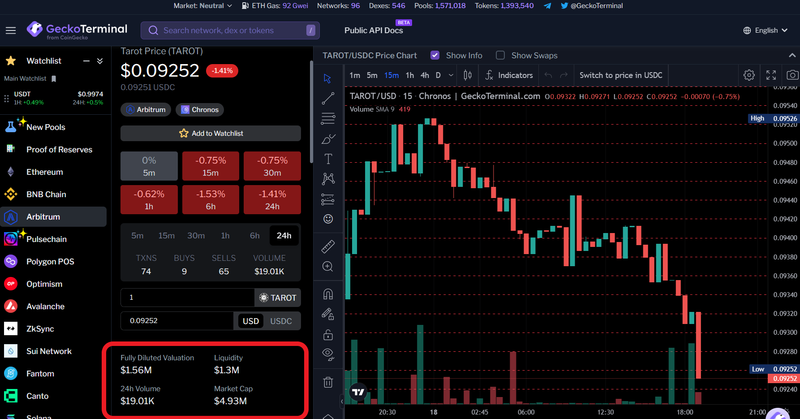Click the TAROT amount input field
Viewport: 800px width, 419px height.
tap(187, 298)
